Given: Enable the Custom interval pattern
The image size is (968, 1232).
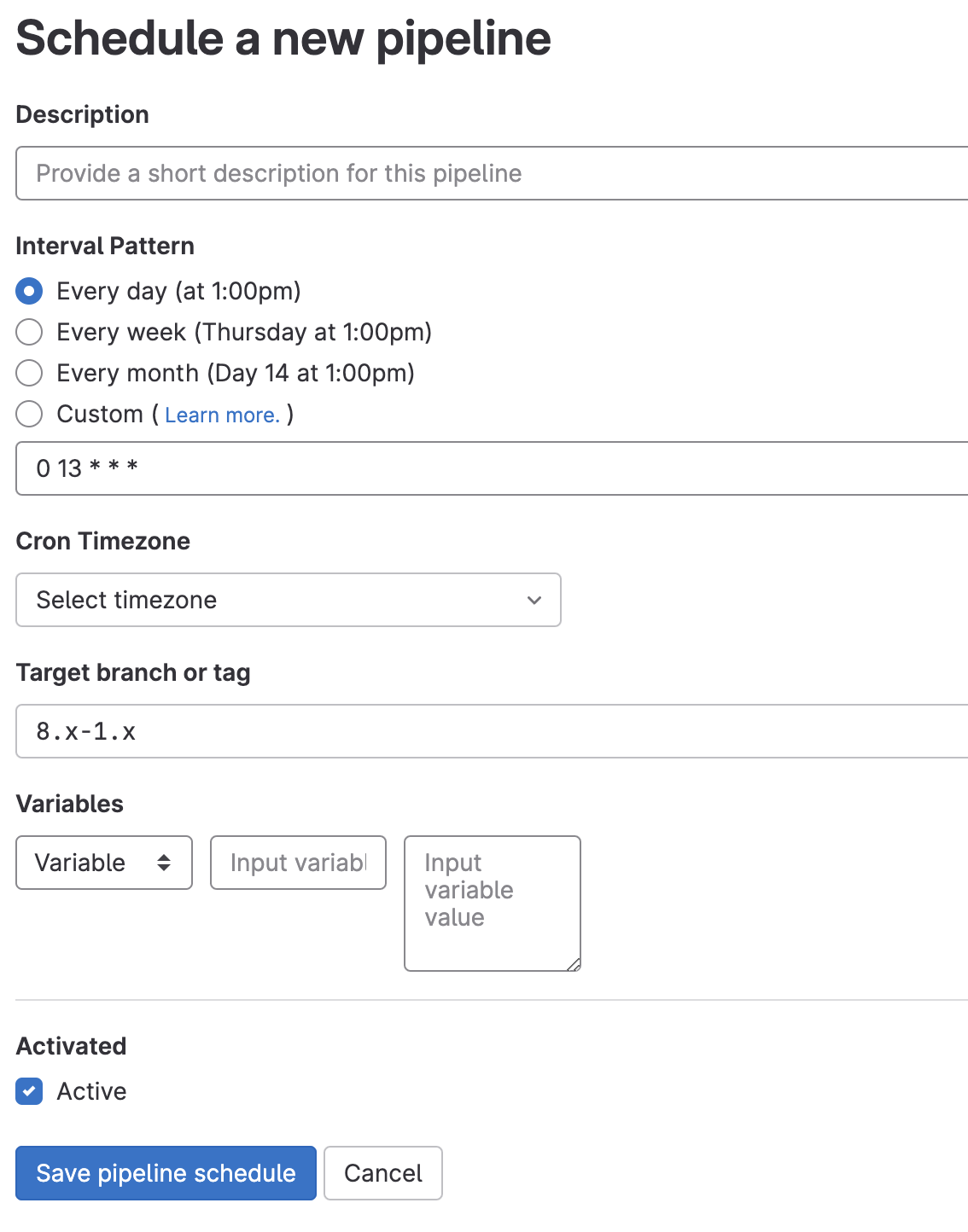Looking at the screenshot, I should 29,414.
